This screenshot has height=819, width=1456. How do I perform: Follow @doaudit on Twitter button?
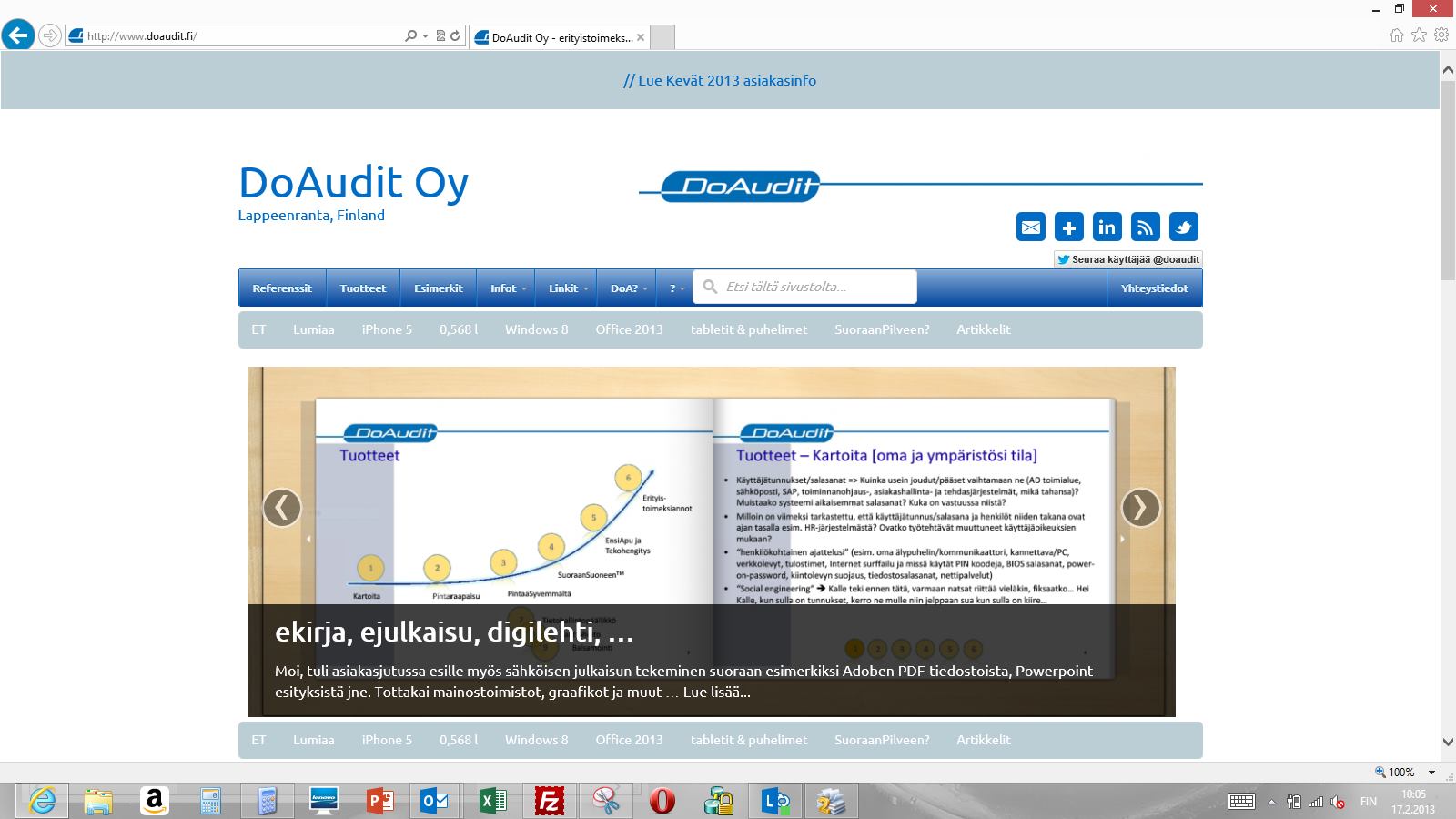[1128, 259]
